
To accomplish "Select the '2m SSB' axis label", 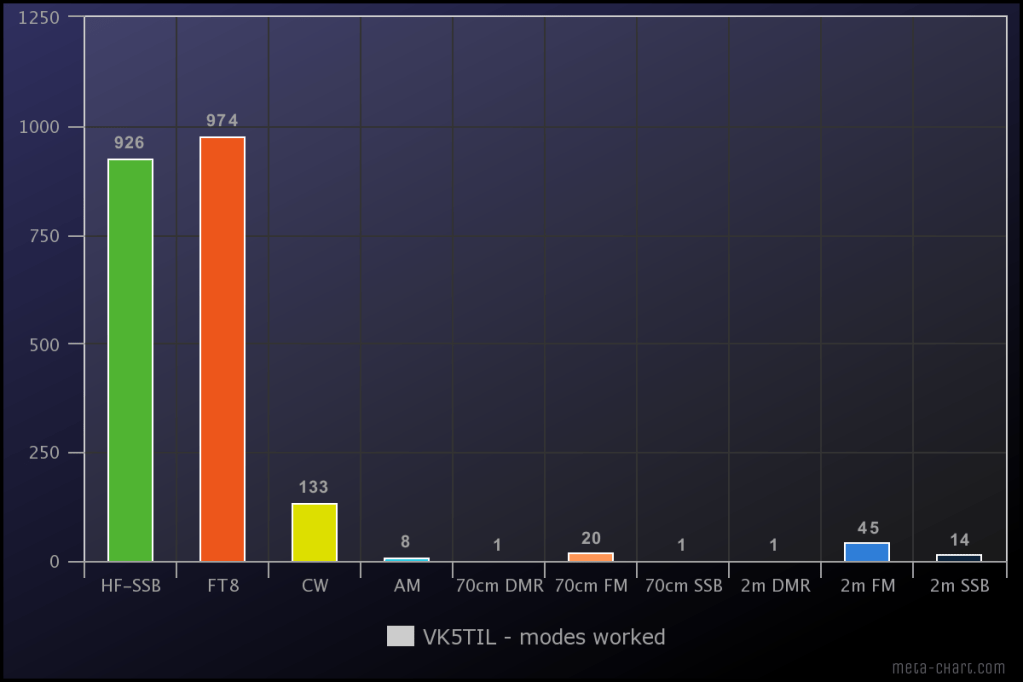I will coord(959,586).
